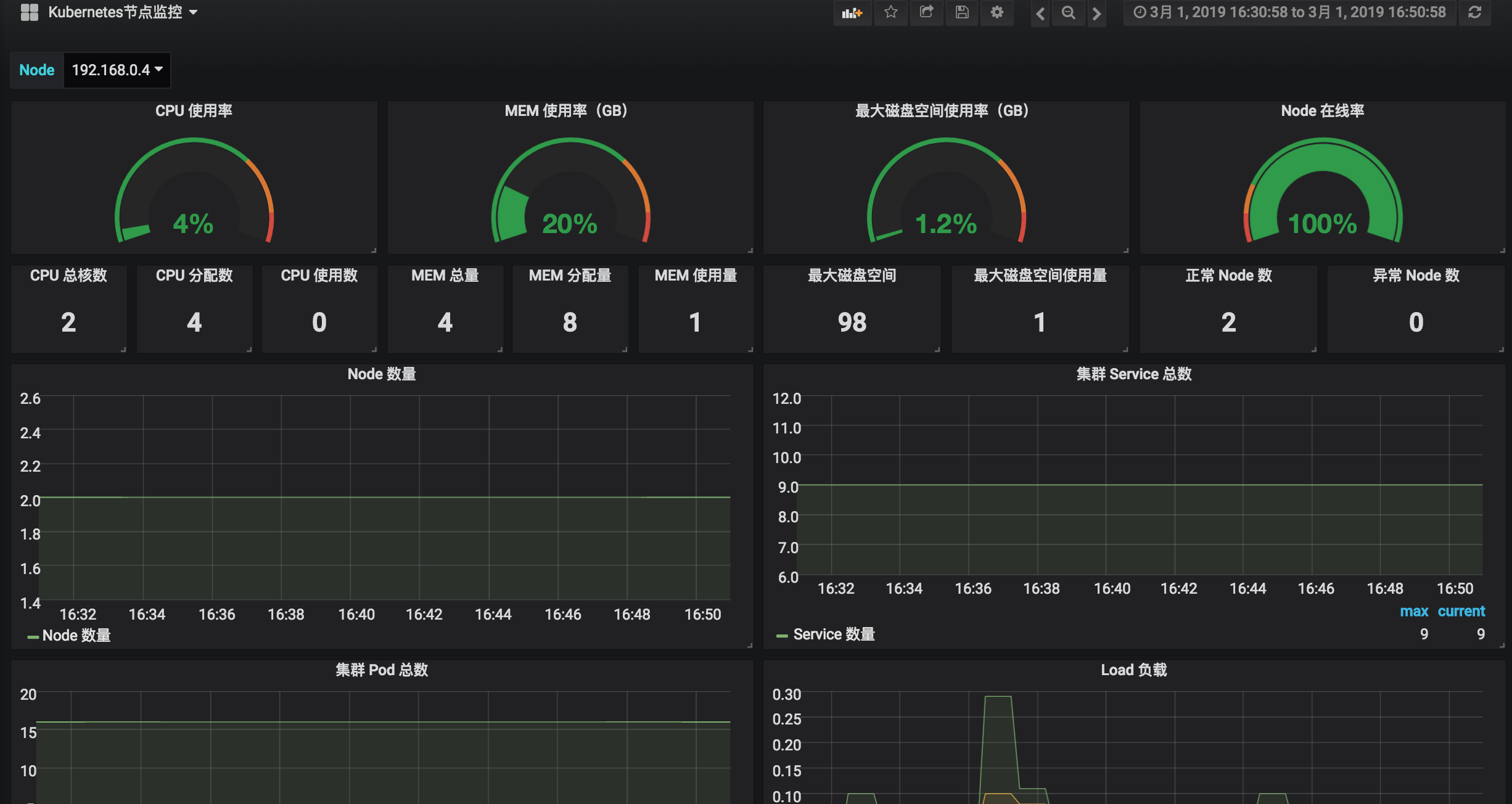Image resolution: width=1512 pixels, height=804 pixels.
Task: Click the MEM 总量 panel title
Action: point(445,276)
